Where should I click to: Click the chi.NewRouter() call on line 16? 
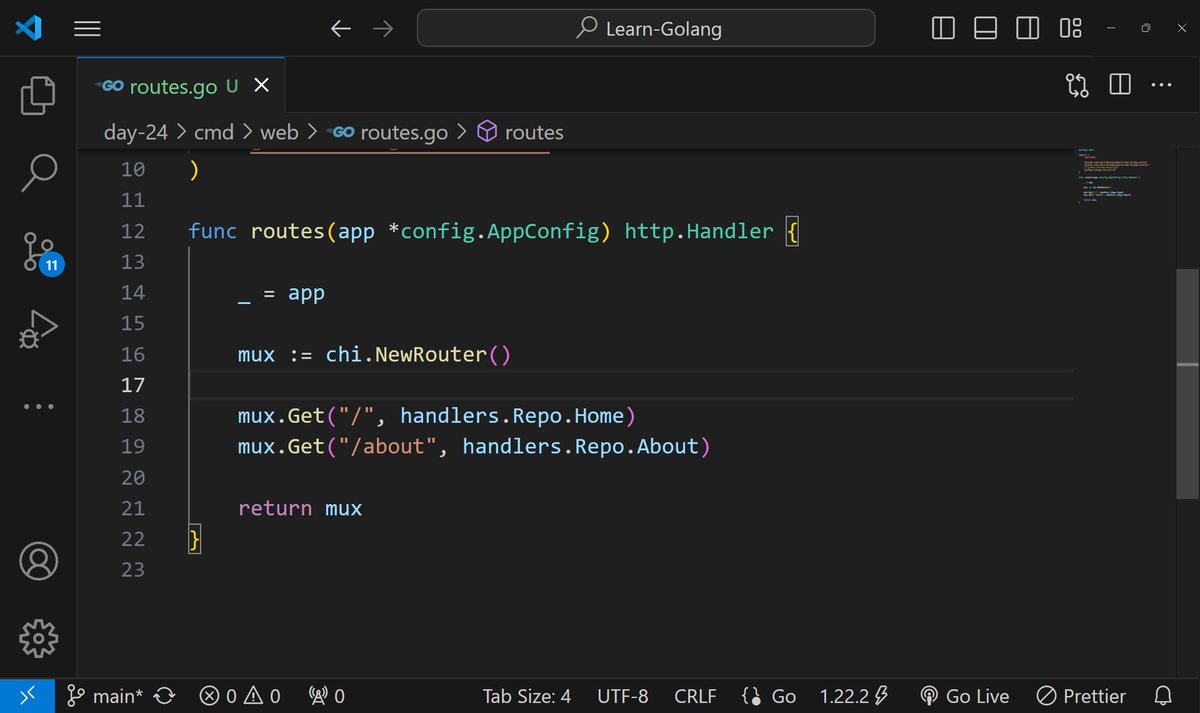418,354
